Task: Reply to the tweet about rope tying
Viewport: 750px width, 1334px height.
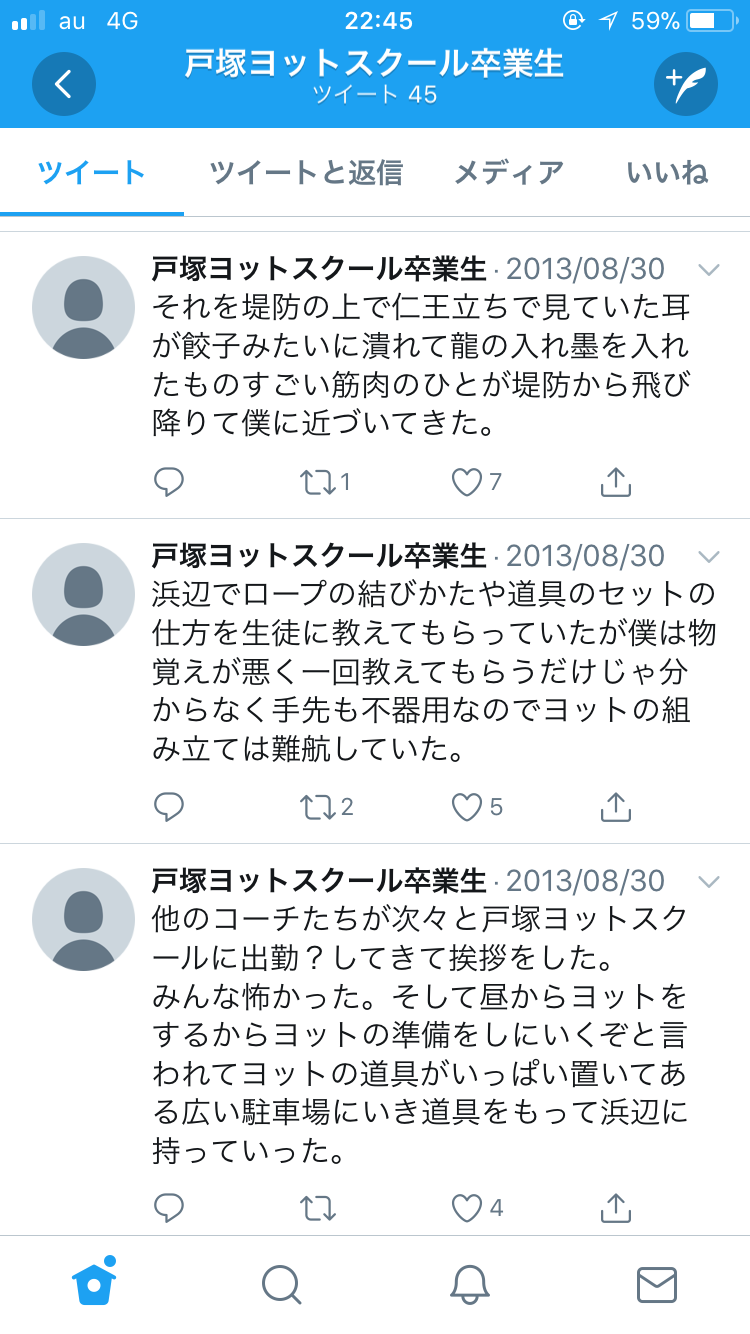Action: pyautogui.click(x=169, y=807)
